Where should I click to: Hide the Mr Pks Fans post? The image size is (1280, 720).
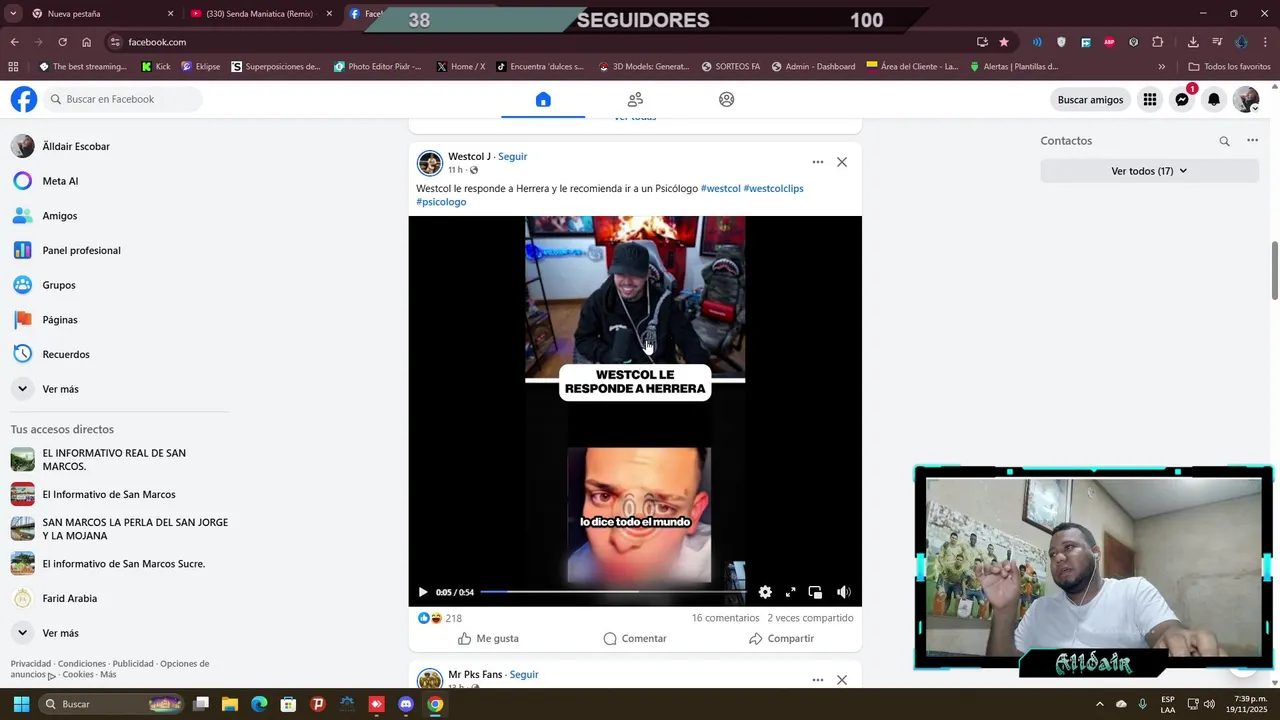[x=842, y=680]
